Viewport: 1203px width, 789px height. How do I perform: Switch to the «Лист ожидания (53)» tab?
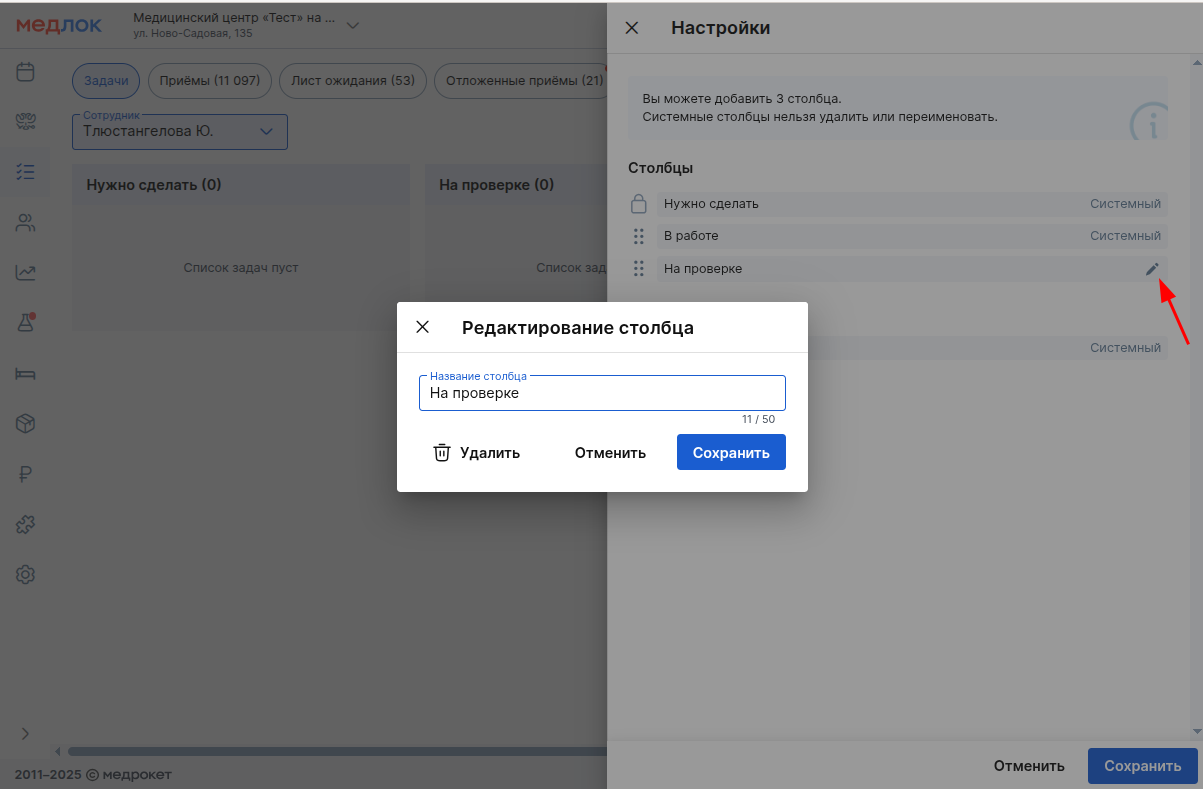(x=353, y=81)
